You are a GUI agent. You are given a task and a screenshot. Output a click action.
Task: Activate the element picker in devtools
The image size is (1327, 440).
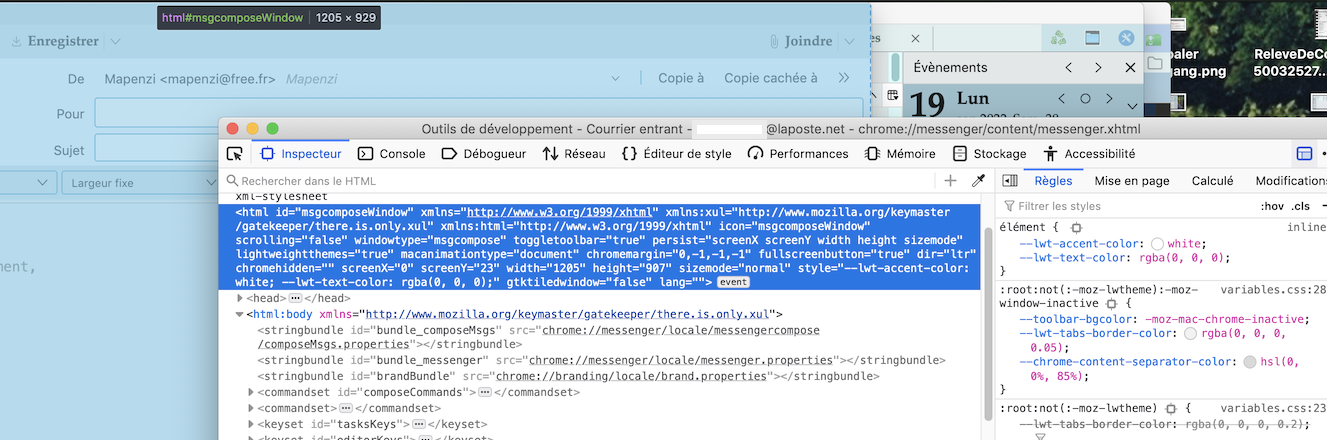[235, 154]
